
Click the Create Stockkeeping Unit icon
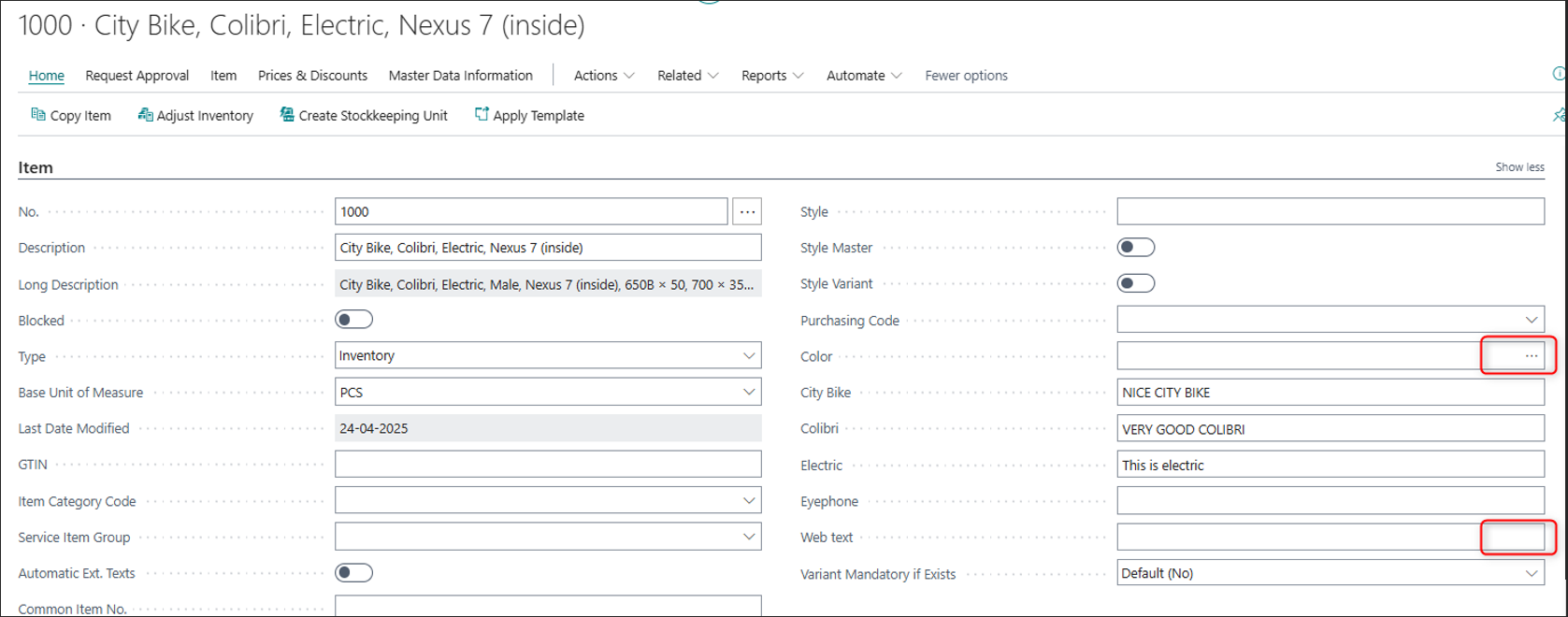click(x=287, y=115)
